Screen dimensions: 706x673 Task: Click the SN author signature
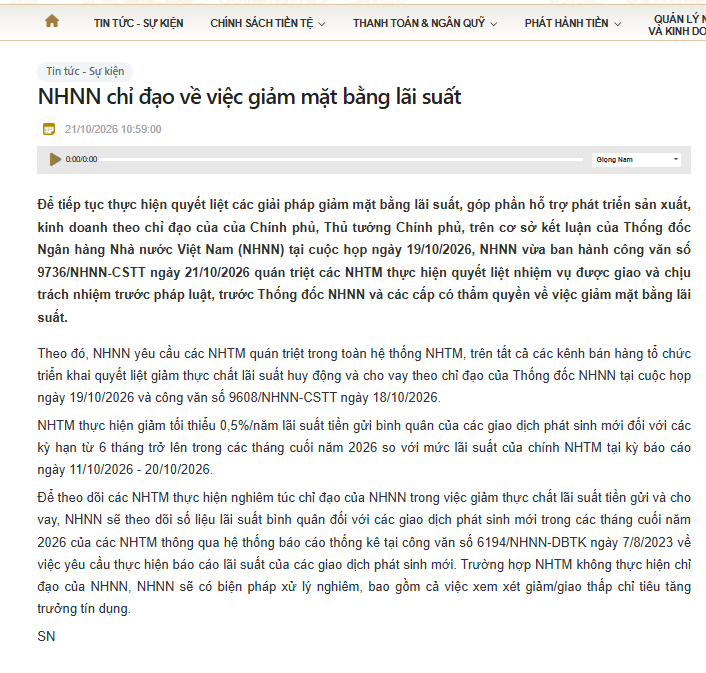pos(46,636)
